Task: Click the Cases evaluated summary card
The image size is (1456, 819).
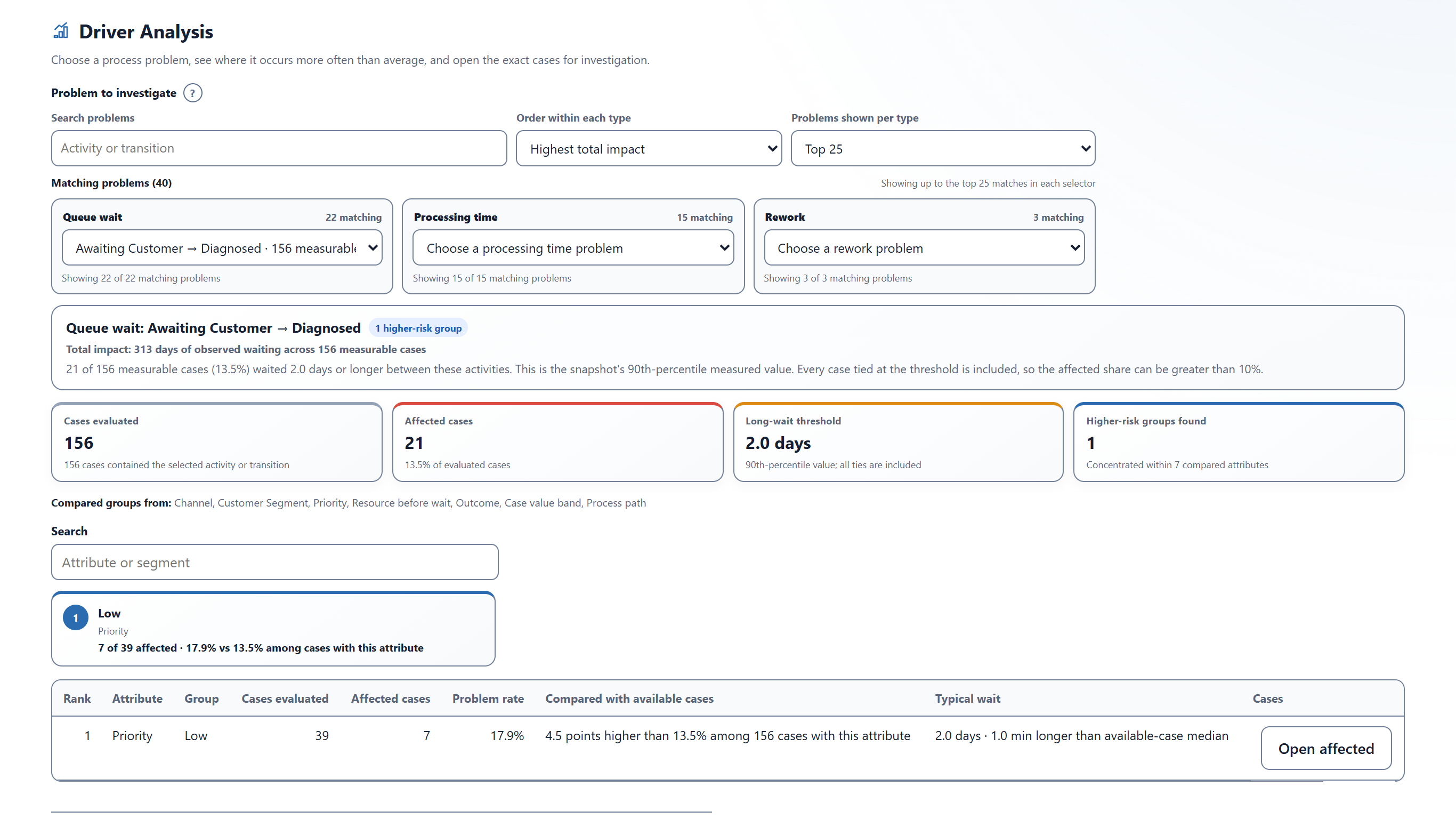Action: click(x=216, y=443)
